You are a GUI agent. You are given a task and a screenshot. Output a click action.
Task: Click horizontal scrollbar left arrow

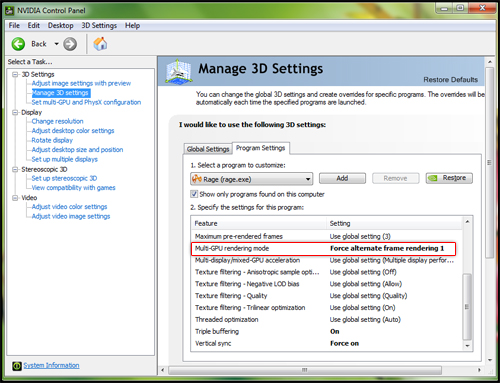163,370
